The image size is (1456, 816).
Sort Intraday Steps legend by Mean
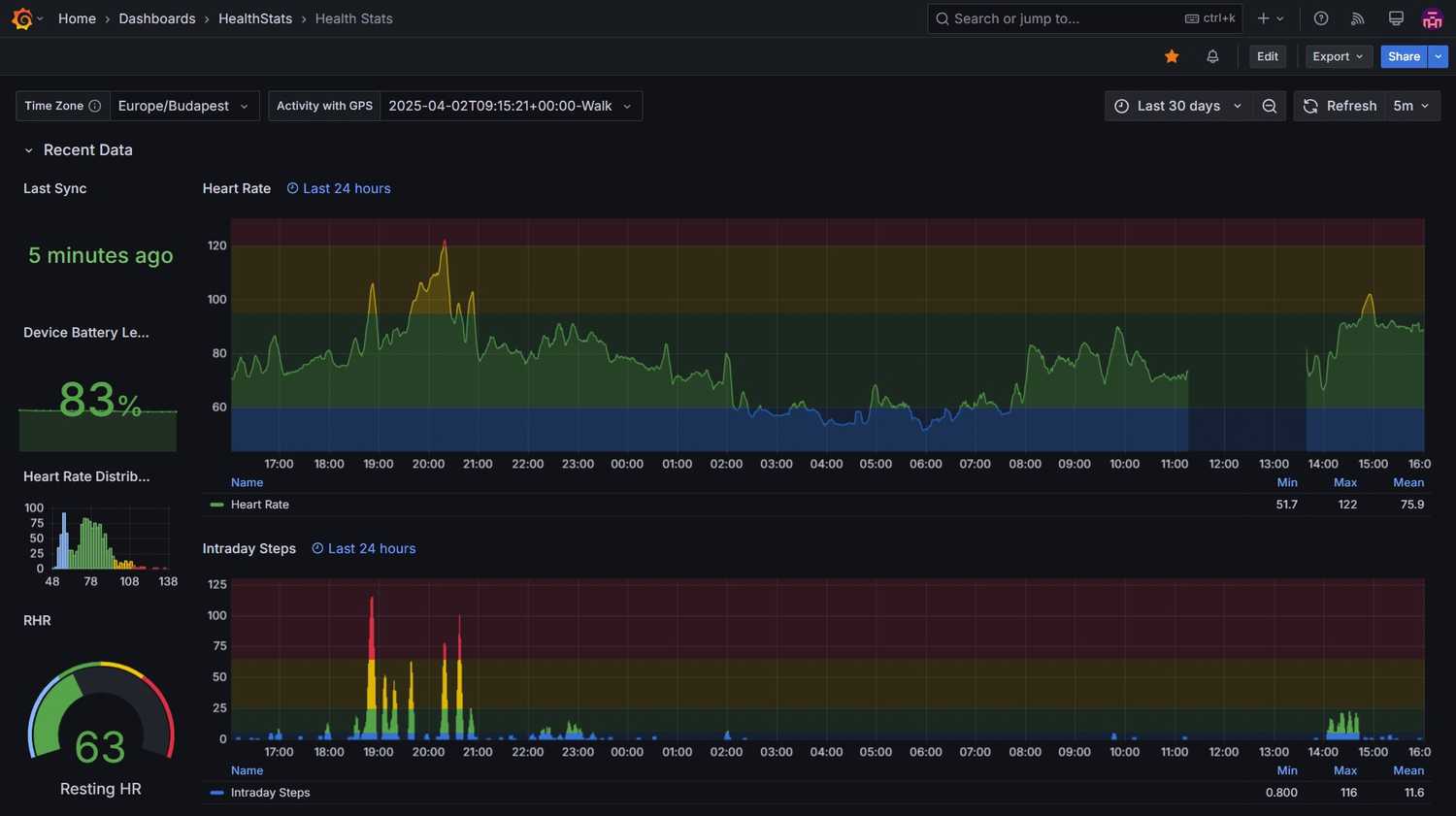pyautogui.click(x=1408, y=770)
